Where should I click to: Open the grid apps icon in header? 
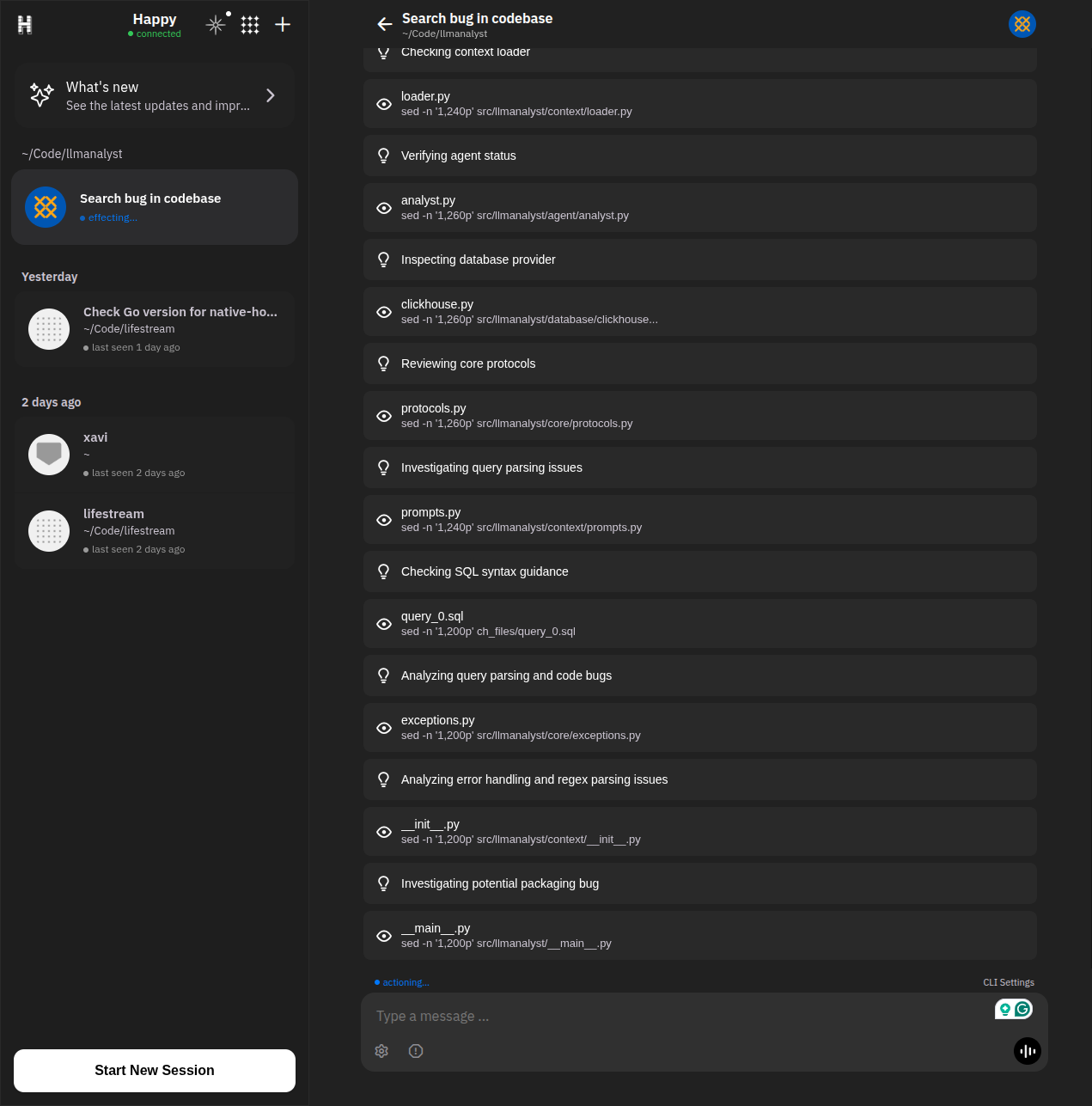click(x=249, y=24)
